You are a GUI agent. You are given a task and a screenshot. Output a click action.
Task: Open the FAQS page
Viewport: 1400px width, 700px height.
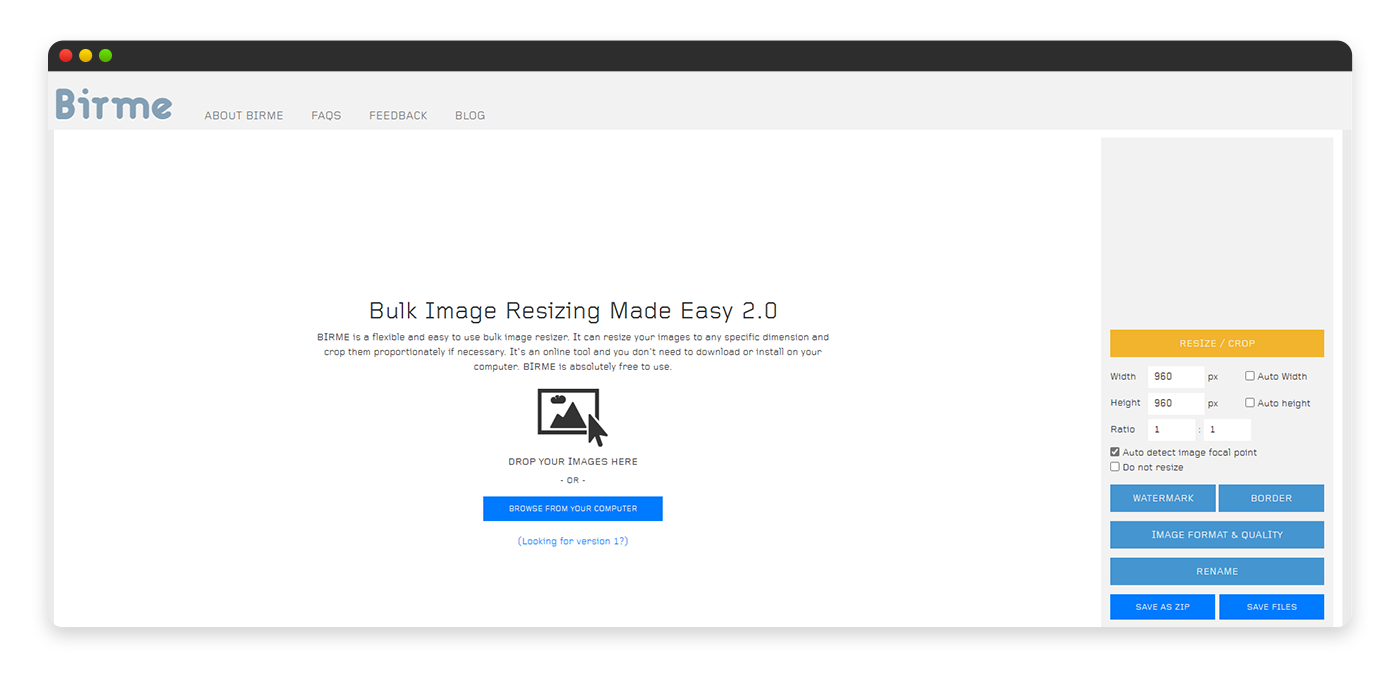(x=326, y=116)
